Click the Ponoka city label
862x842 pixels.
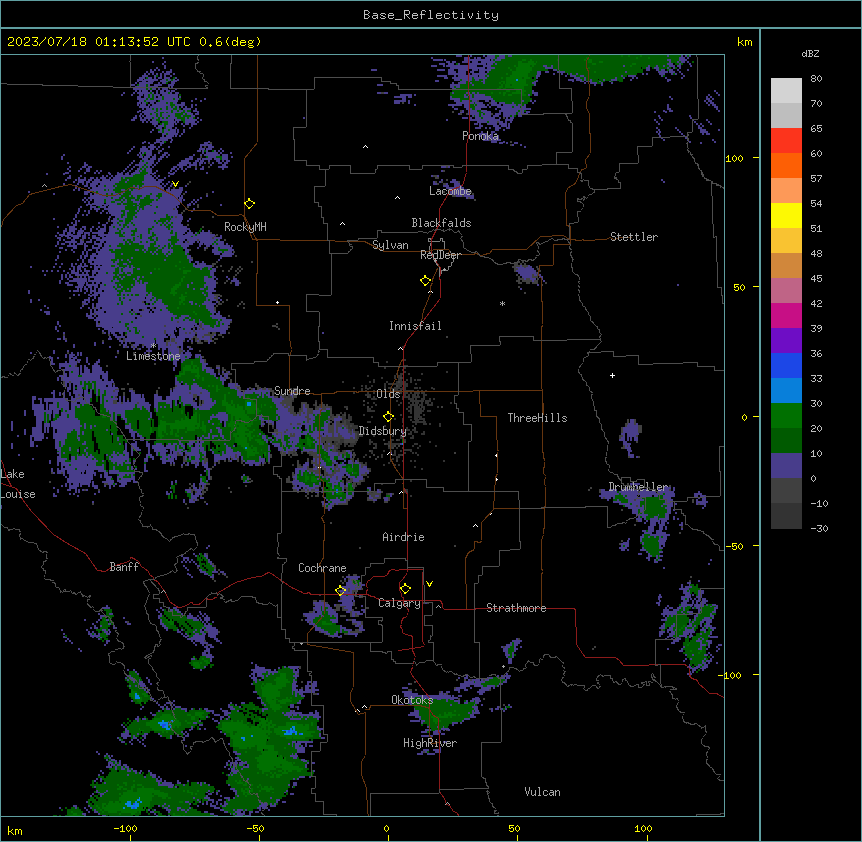480,136
